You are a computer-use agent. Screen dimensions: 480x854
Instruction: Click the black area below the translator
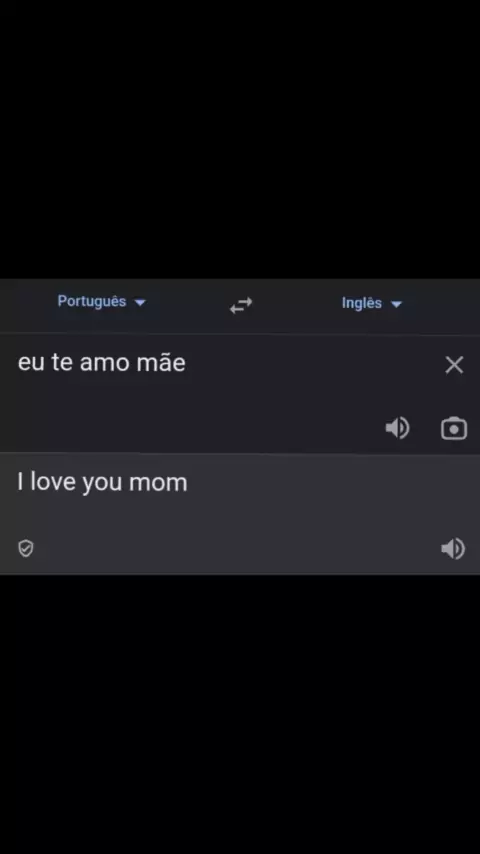(240, 715)
